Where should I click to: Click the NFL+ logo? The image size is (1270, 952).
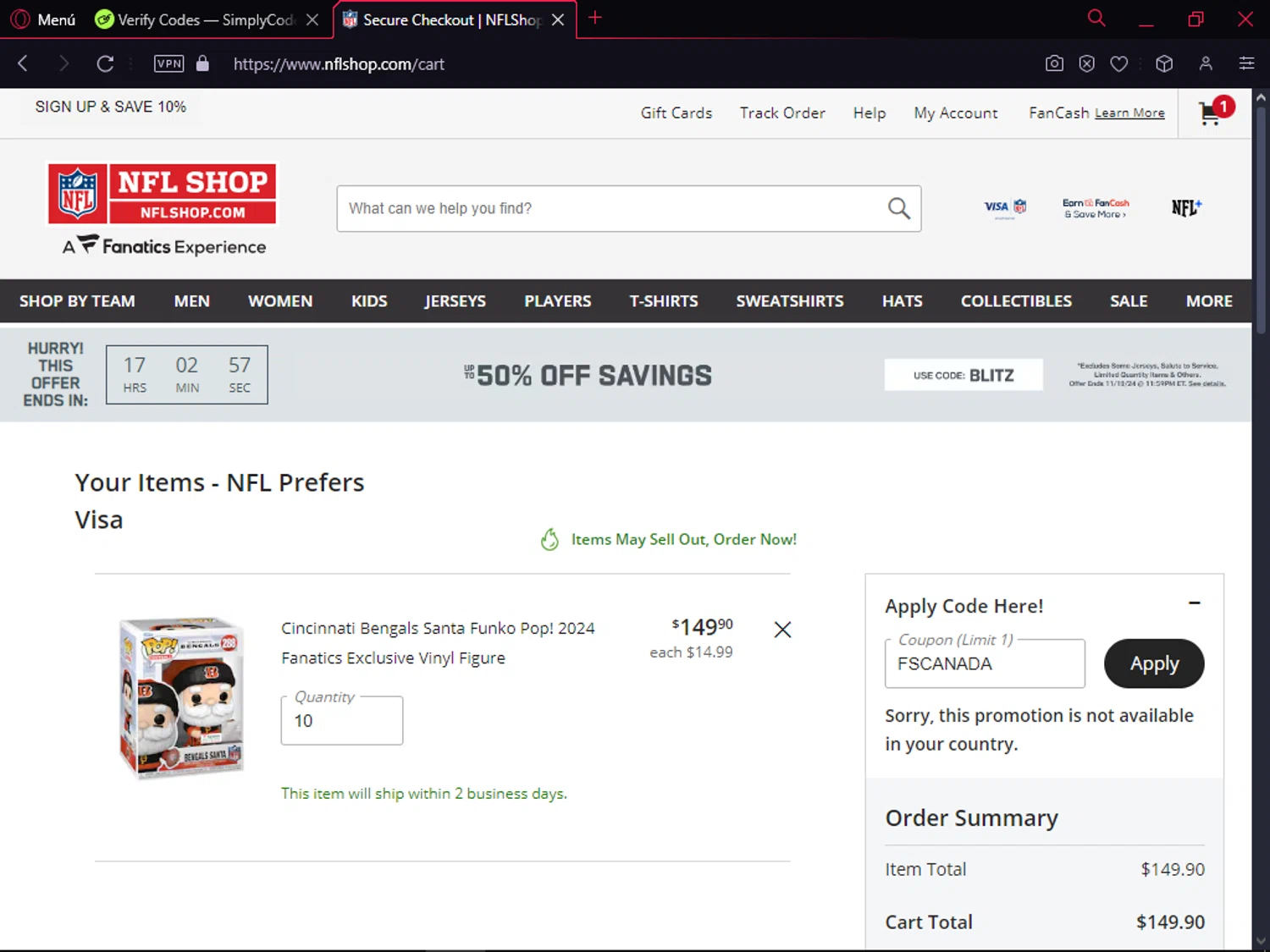[1186, 208]
